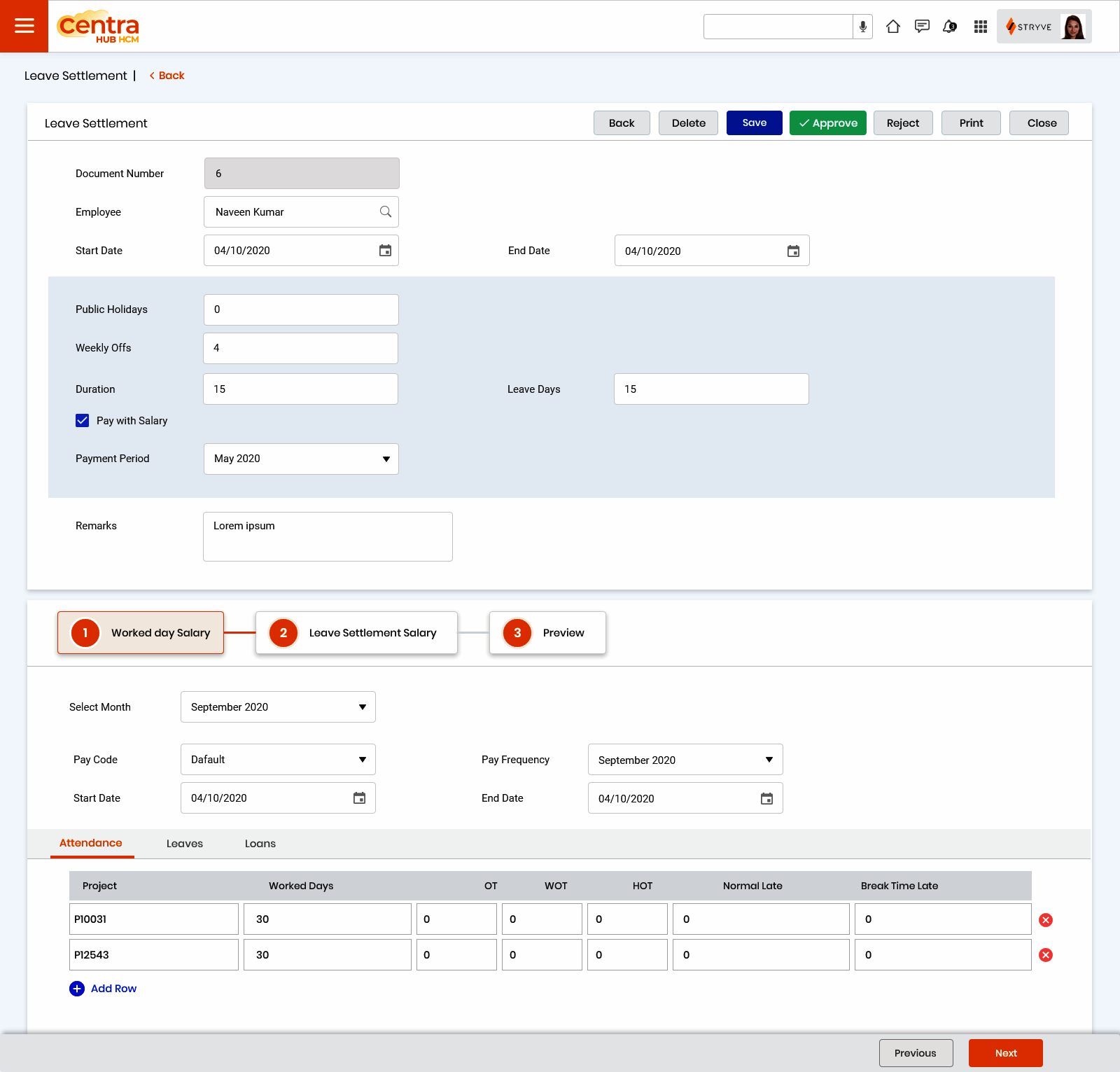Image resolution: width=1120 pixels, height=1072 pixels.
Task: Expand the Payment Period dropdown
Action: (301, 459)
